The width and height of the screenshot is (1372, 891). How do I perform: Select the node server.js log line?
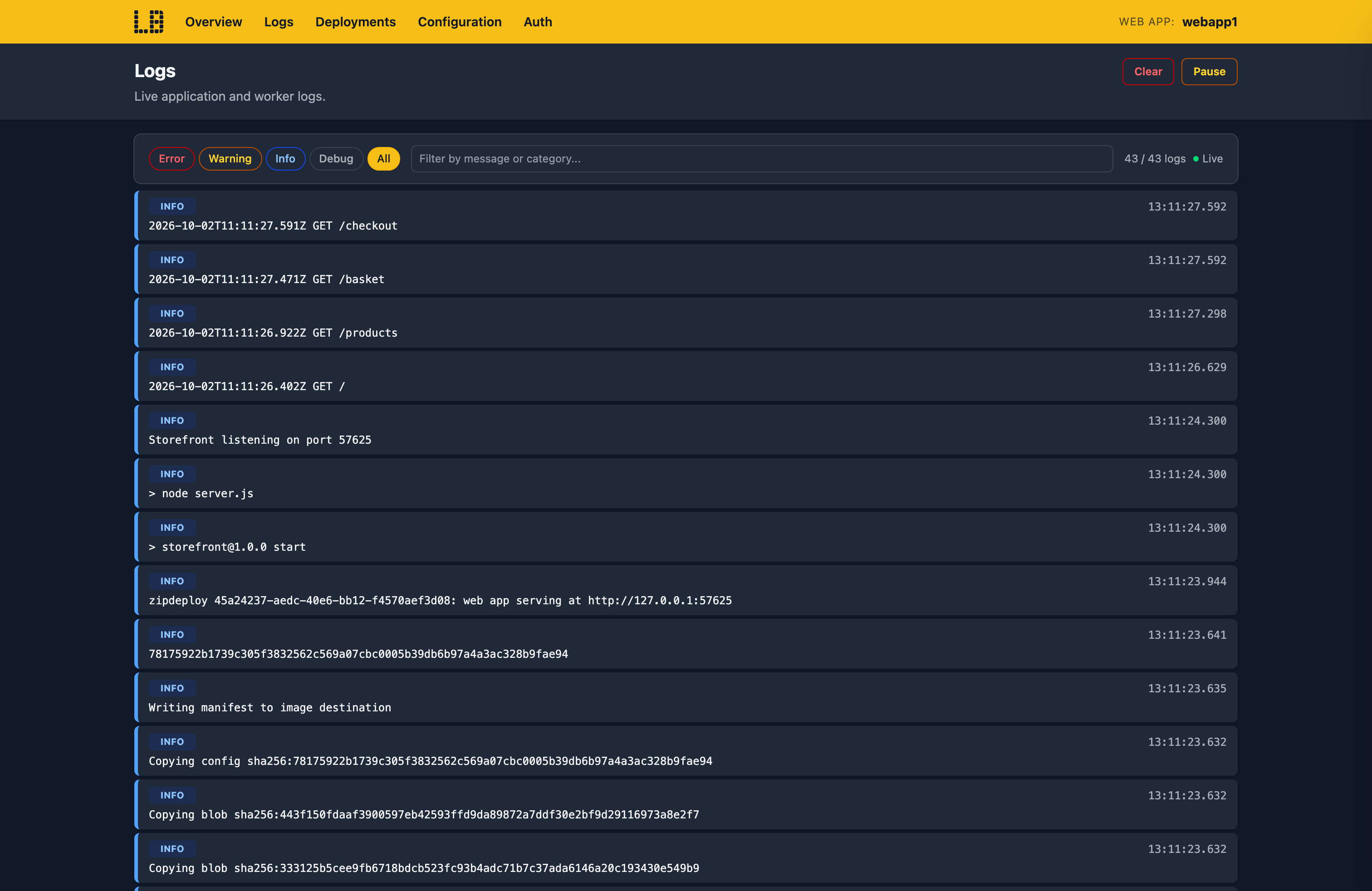click(686, 484)
